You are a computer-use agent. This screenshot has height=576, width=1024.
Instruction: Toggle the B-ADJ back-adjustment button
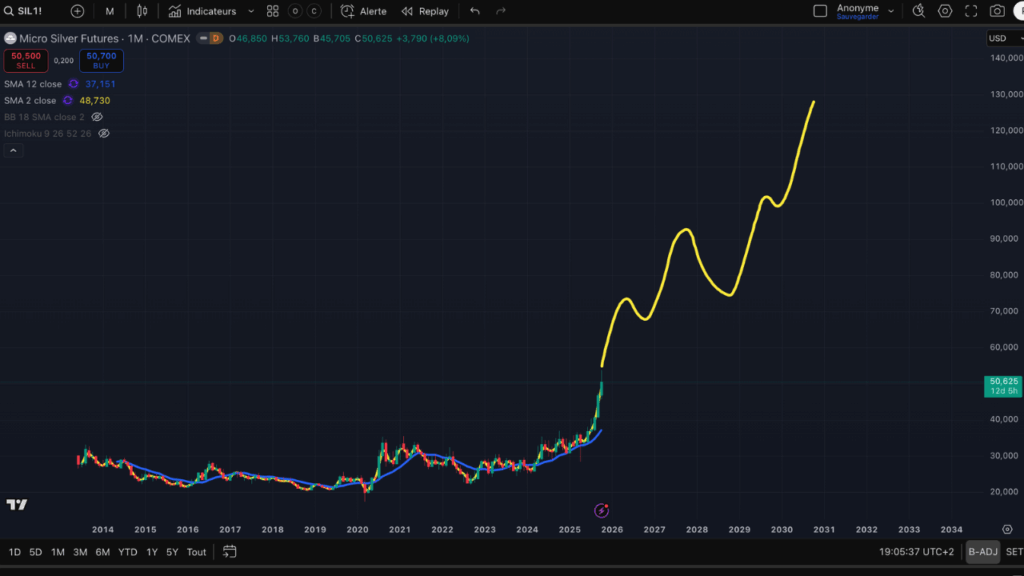click(x=981, y=551)
